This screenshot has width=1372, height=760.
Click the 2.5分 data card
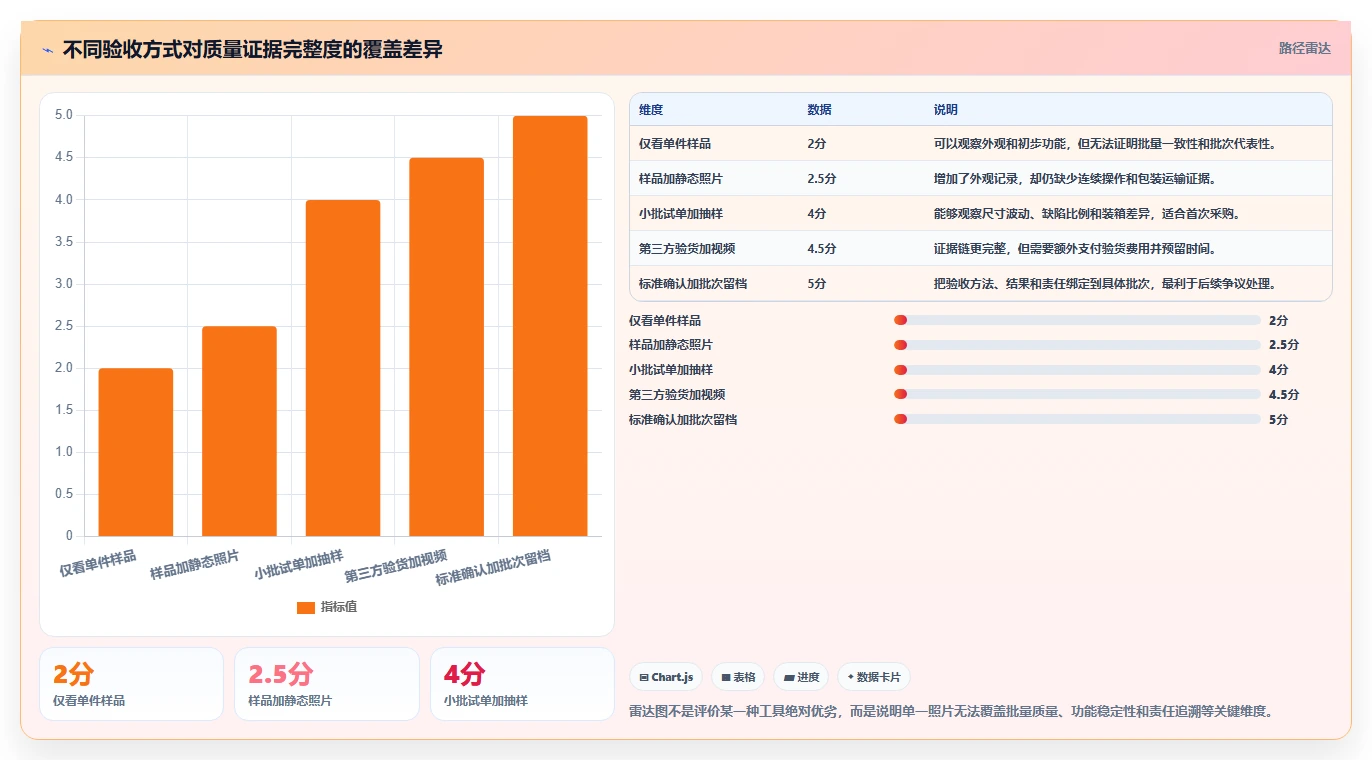click(326, 684)
